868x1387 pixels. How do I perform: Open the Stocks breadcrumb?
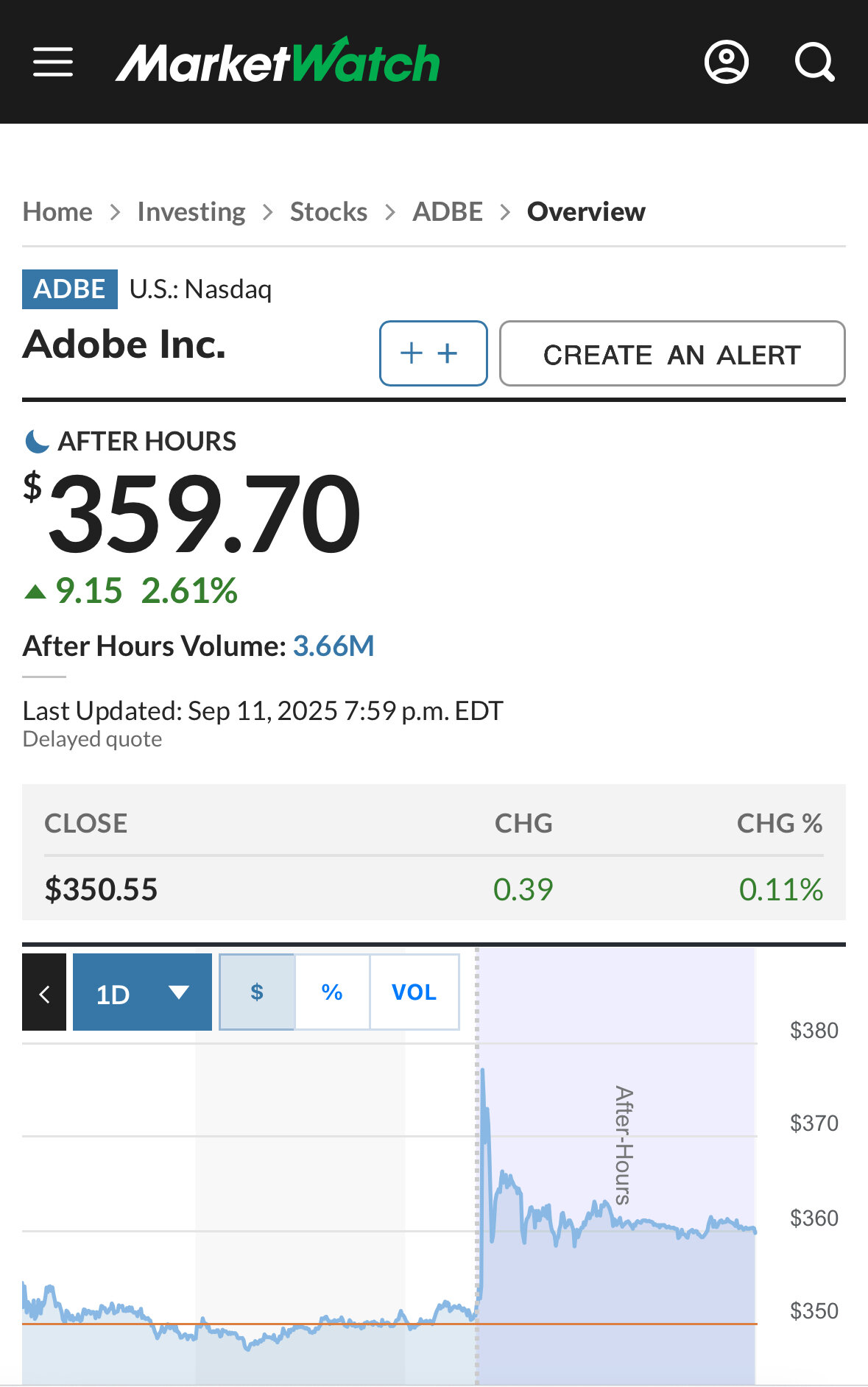coord(328,212)
